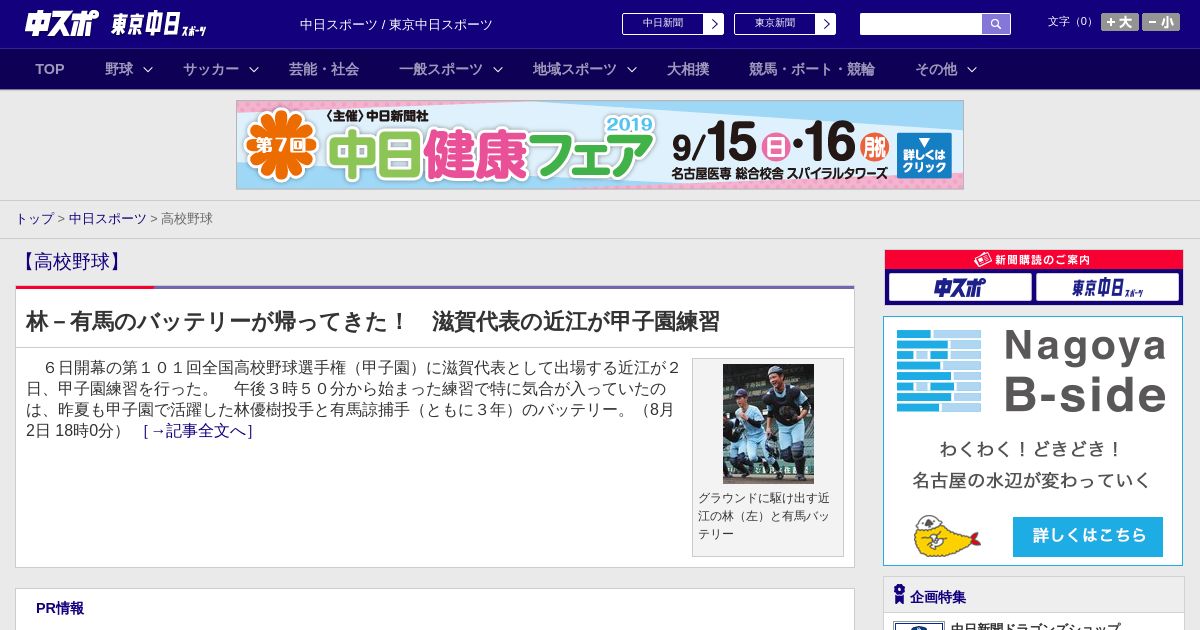Focus the header search input field
1200x630 pixels.
(x=921, y=24)
